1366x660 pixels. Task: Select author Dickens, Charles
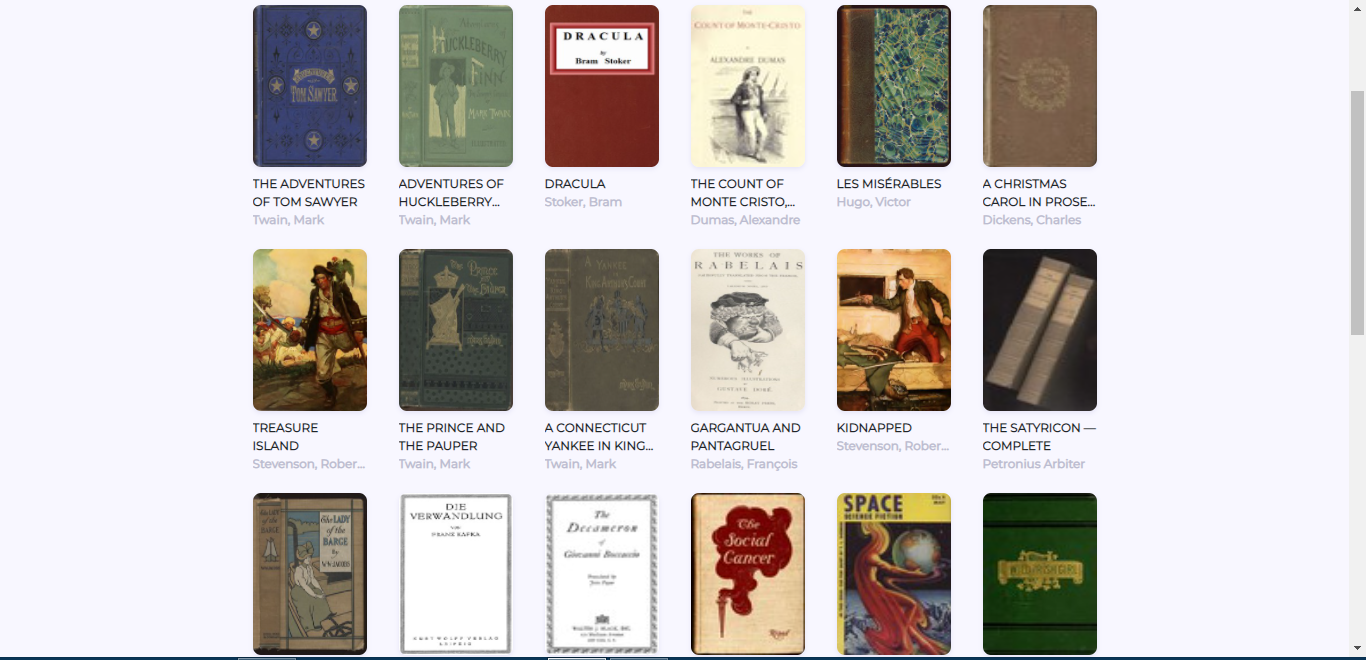1032,220
